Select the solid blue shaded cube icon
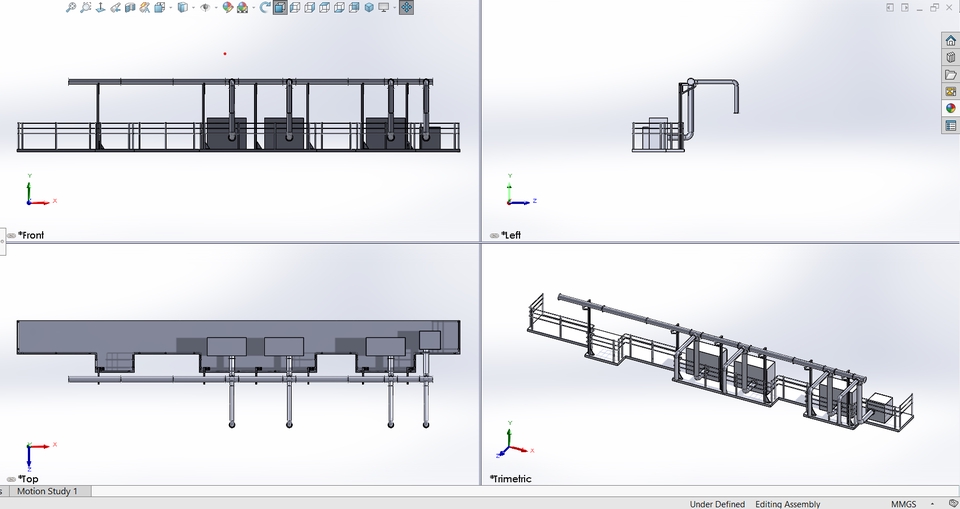 pyautogui.click(x=369, y=7)
